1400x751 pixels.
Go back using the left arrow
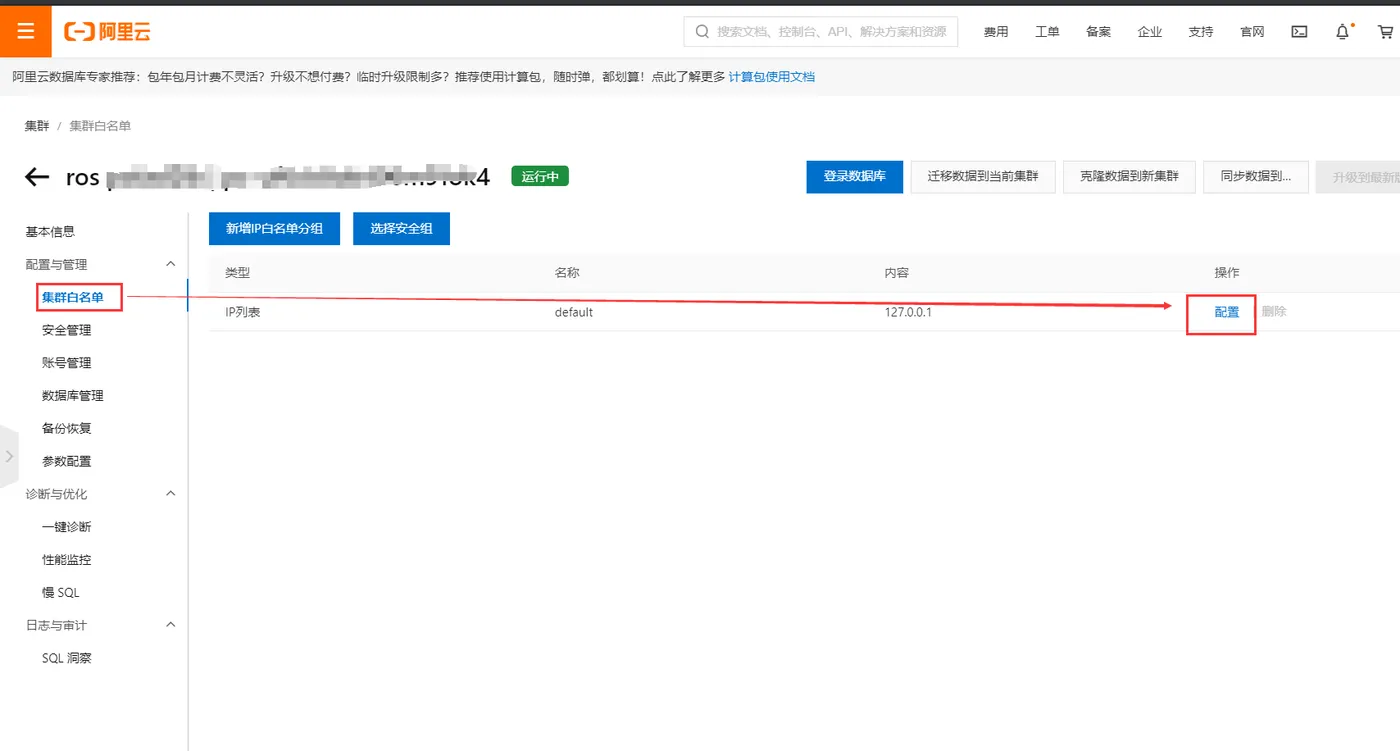click(37, 177)
